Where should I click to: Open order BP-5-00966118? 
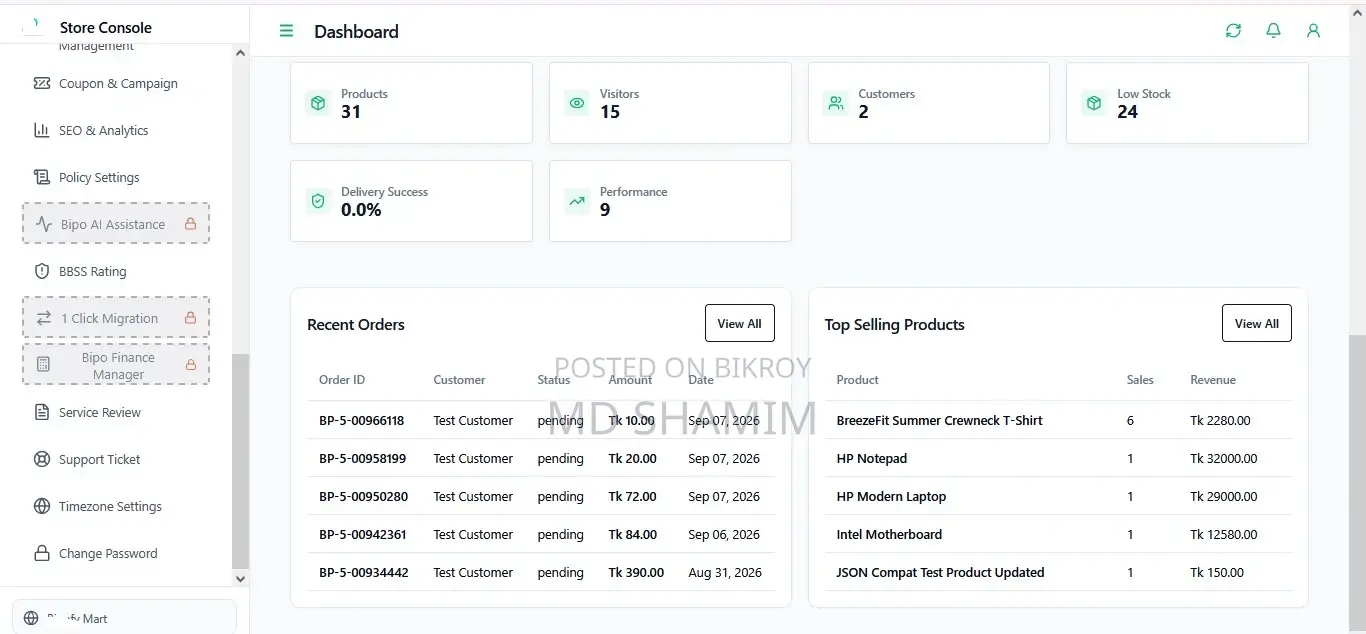(x=361, y=421)
